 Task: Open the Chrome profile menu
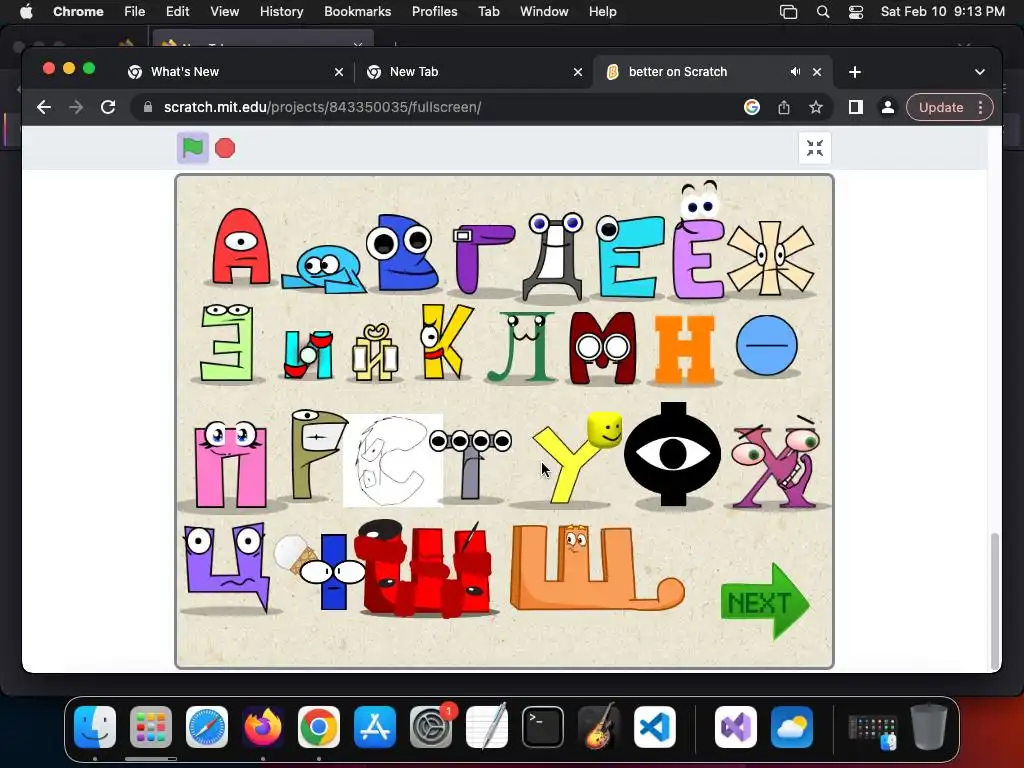888,107
